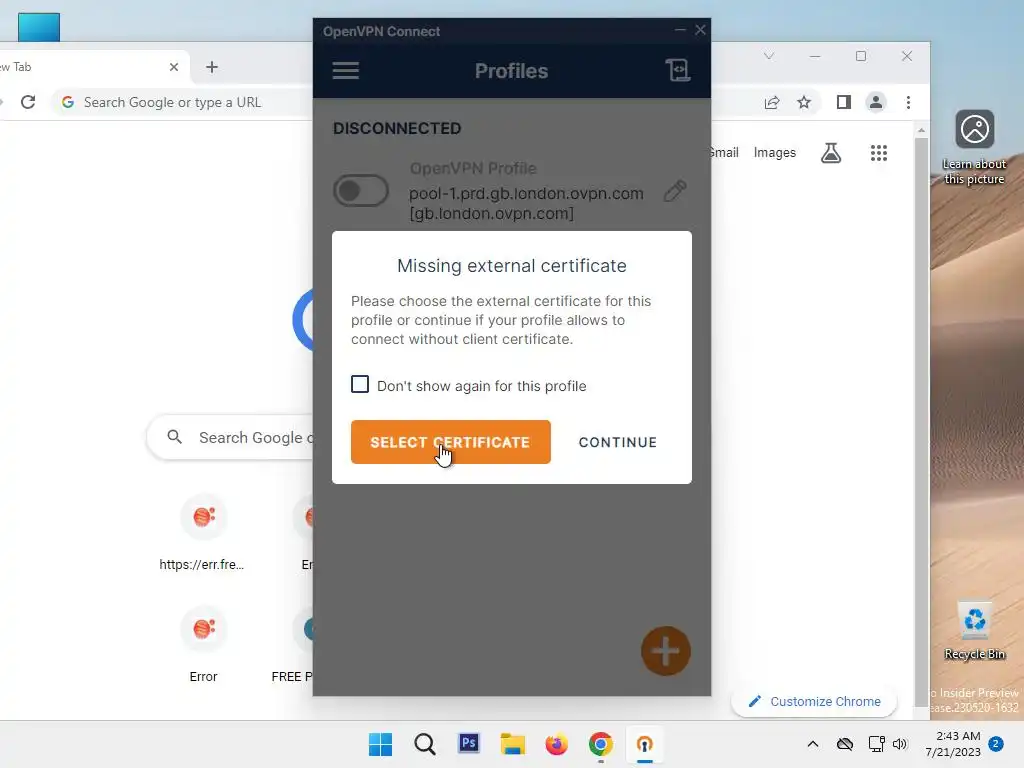Open the volume tray icon
The width and height of the screenshot is (1024, 768).
pyautogui.click(x=900, y=744)
